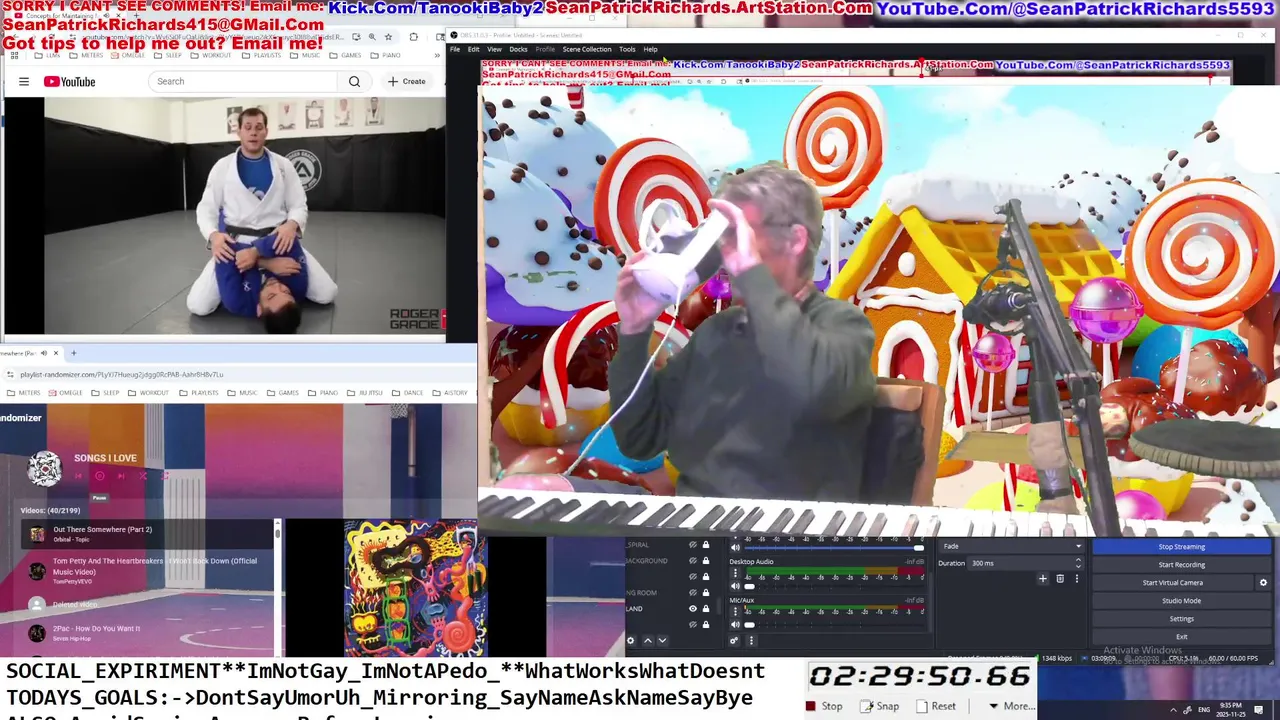Move selected source down in OBS
Image resolution: width=1280 pixels, height=720 pixels.
pos(662,640)
